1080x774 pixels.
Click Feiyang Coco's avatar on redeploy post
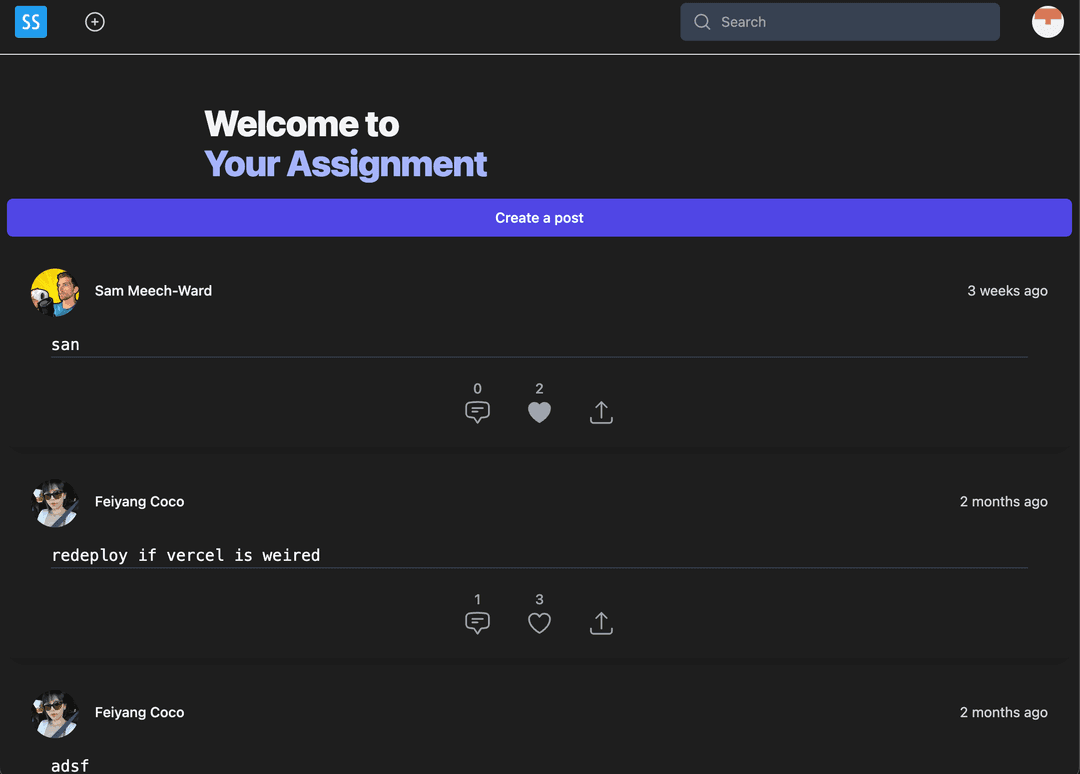click(x=55, y=503)
